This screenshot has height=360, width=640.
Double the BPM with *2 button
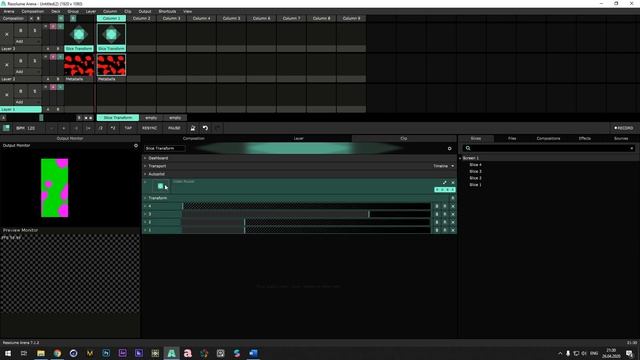(113, 128)
